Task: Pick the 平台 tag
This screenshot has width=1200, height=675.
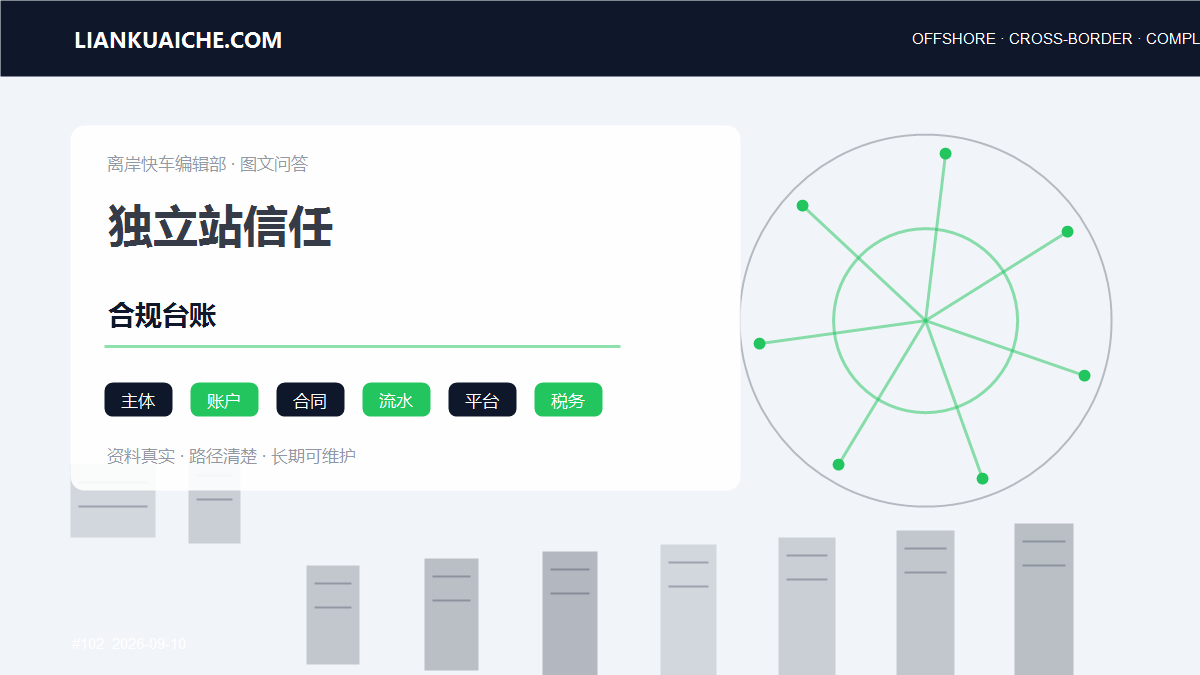Action: coord(482,400)
